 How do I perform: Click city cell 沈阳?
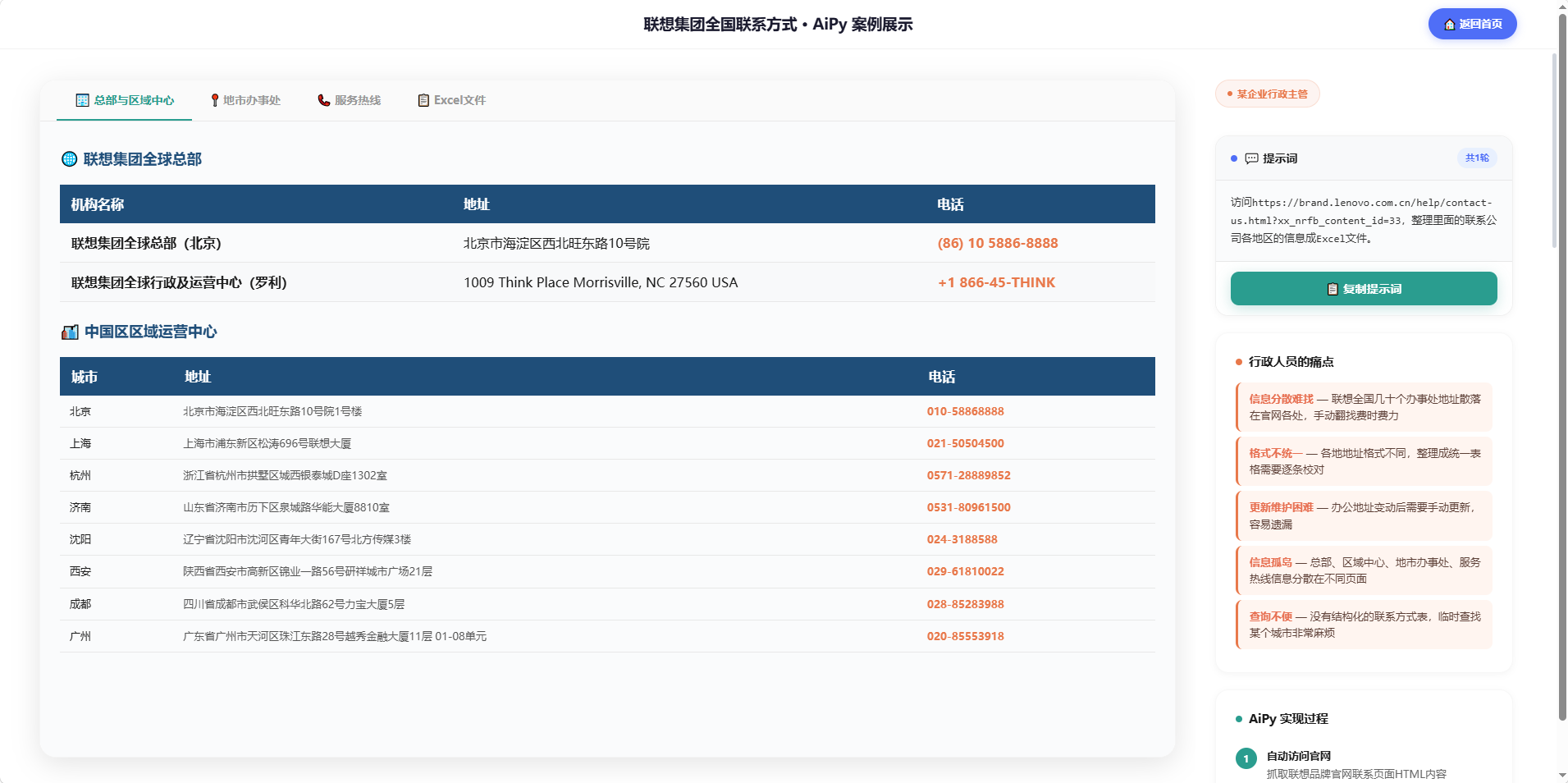coord(80,539)
